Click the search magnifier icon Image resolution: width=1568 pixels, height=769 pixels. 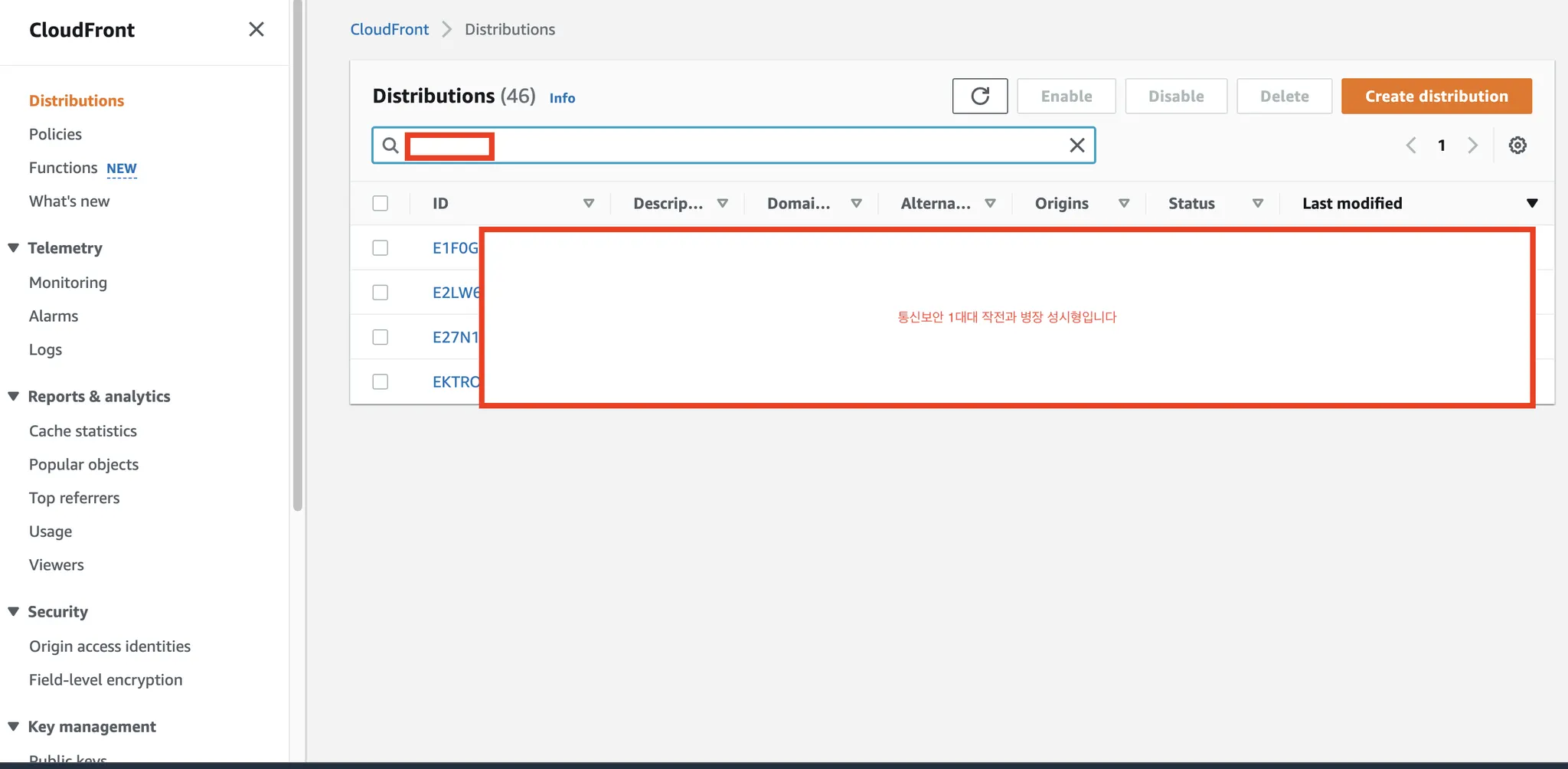[390, 145]
